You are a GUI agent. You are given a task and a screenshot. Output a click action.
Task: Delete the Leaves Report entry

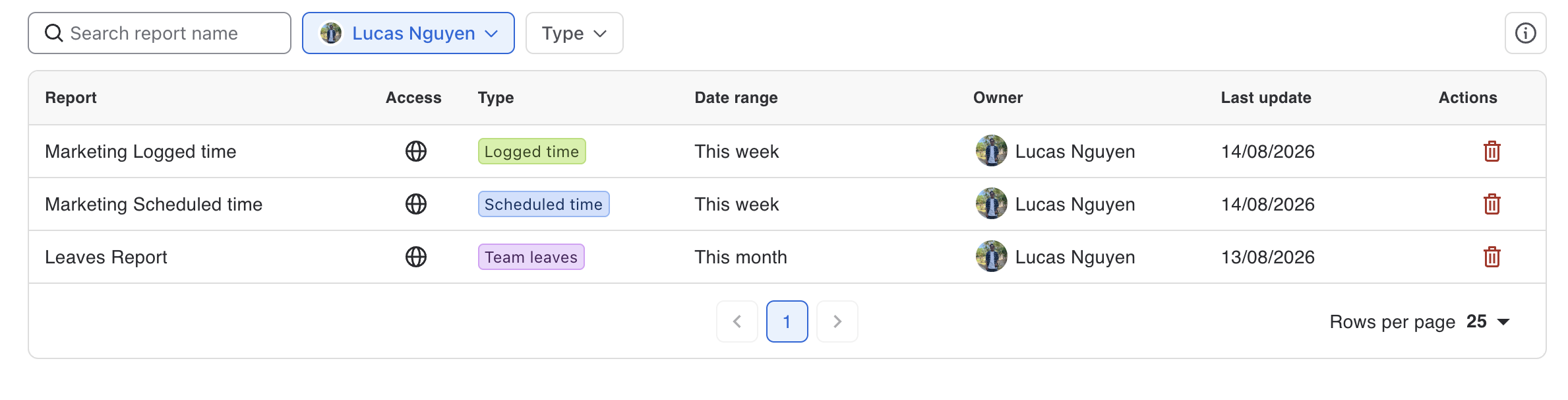tap(1492, 257)
